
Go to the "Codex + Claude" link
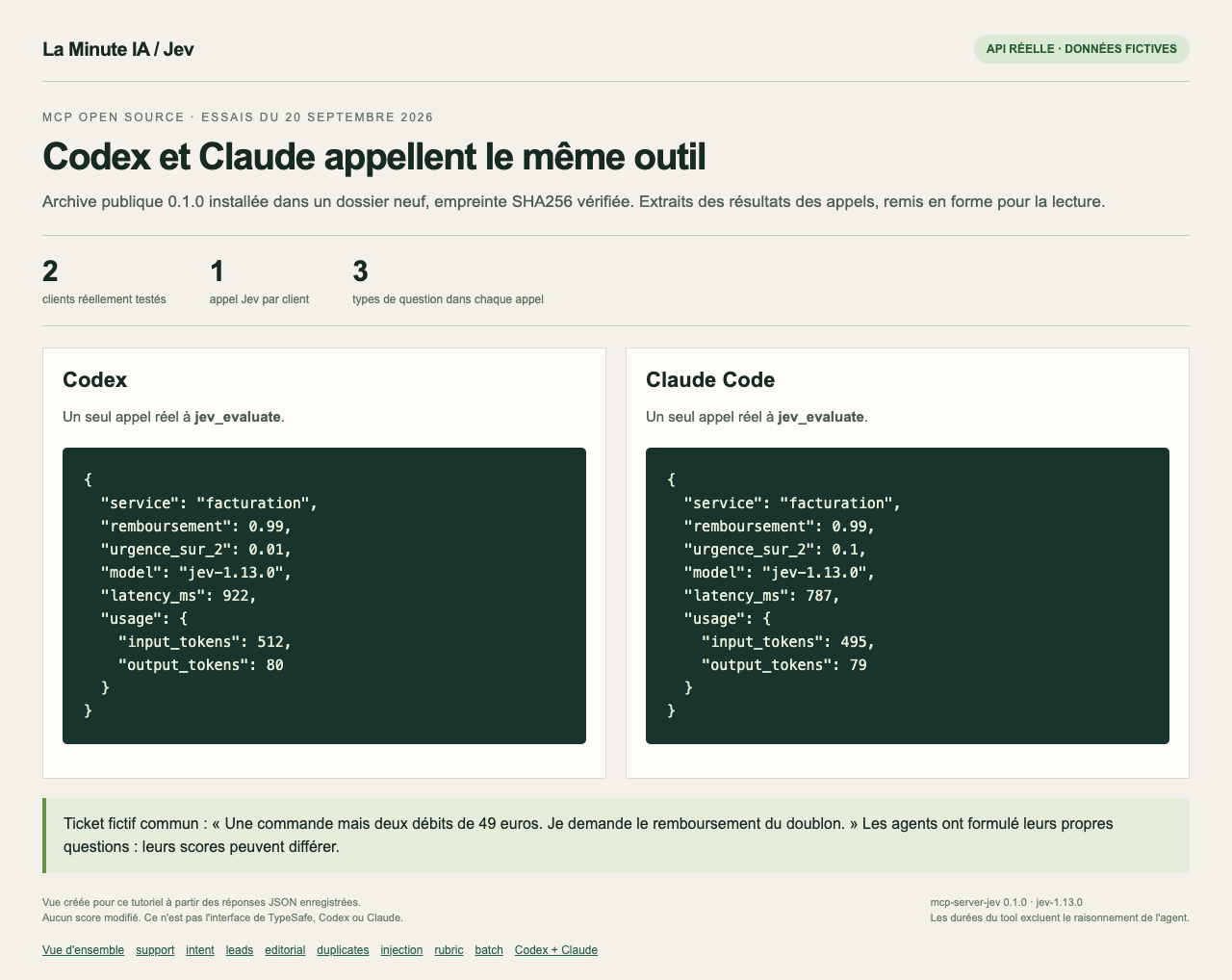coord(556,950)
